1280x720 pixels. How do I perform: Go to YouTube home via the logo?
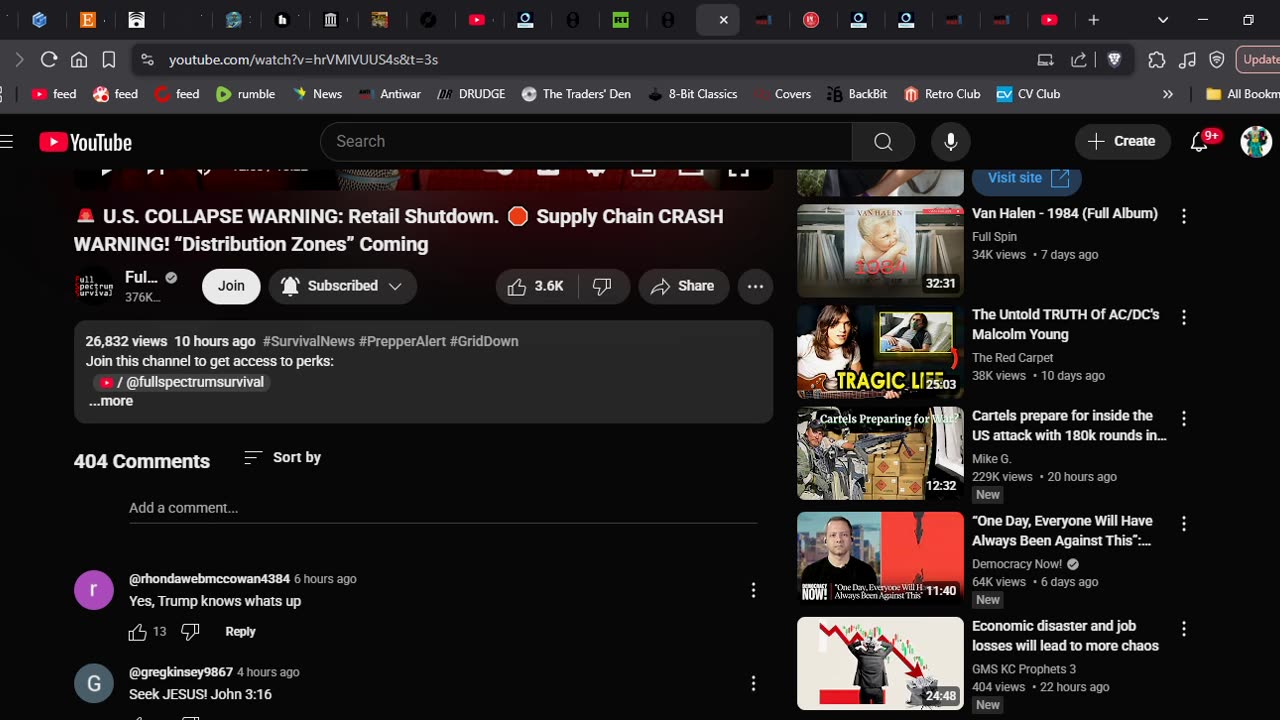pos(86,142)
